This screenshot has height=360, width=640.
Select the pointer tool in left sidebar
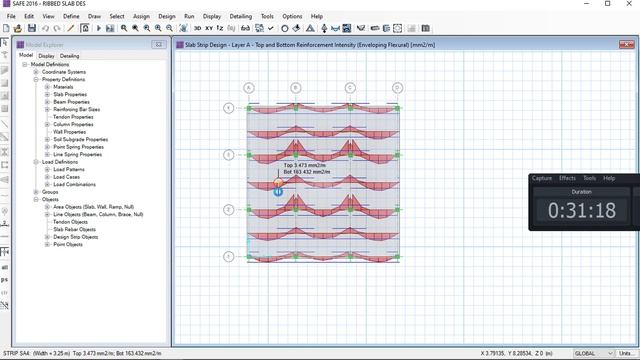pyautogui.click(x=4, y=43)
